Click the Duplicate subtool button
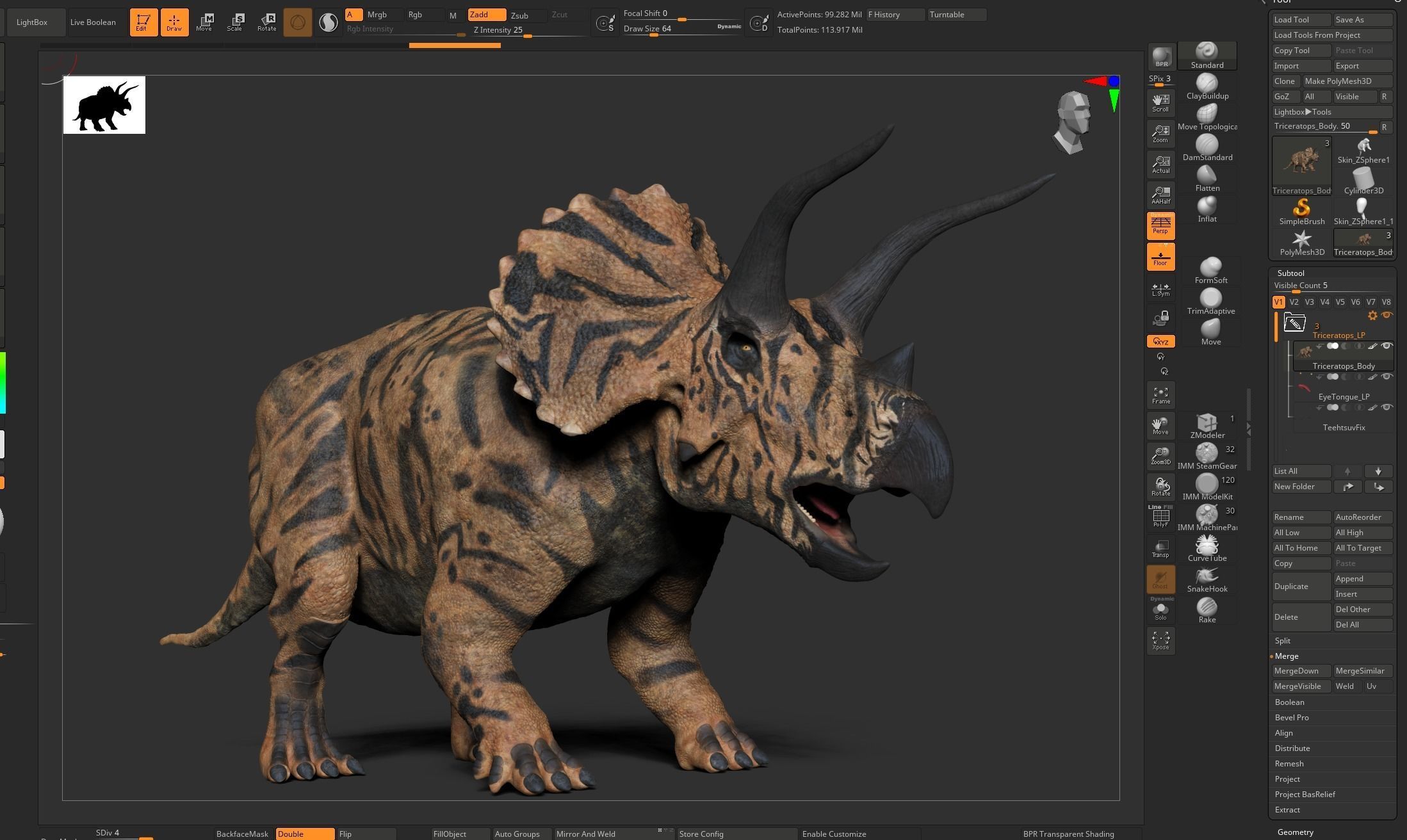This screenshot has height=840, width=1407. click(x=1301, y=586)
